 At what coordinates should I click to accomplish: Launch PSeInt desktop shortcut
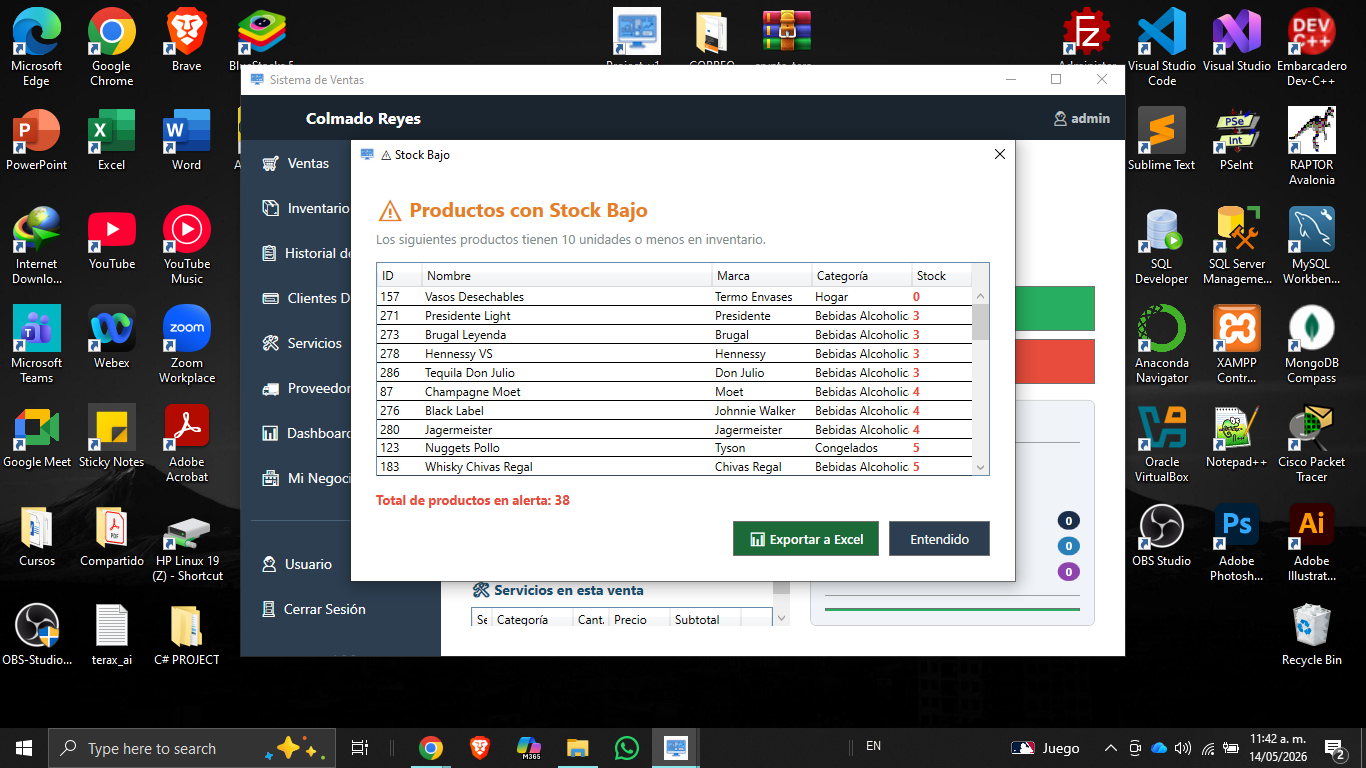(x=1237, y=139)
